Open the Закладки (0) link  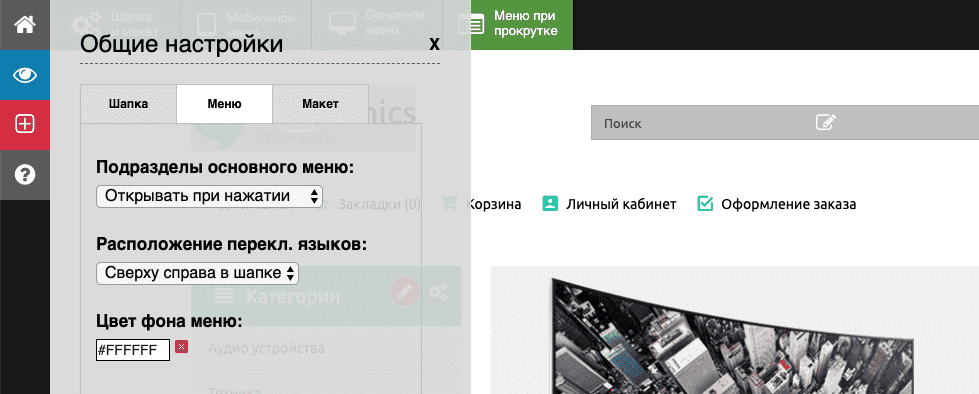pos(379,204)
